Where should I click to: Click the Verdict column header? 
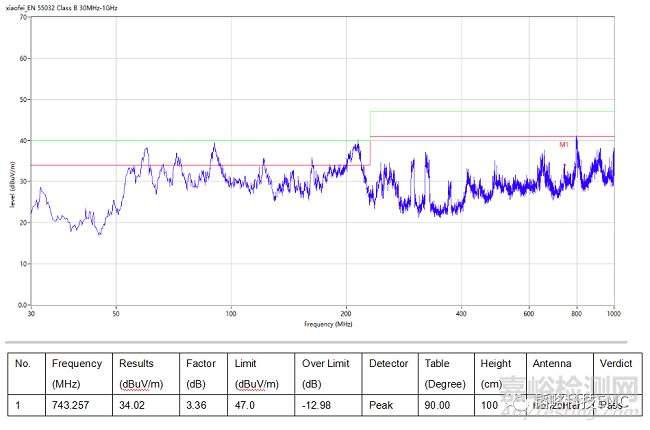click(x=617, y=364)
